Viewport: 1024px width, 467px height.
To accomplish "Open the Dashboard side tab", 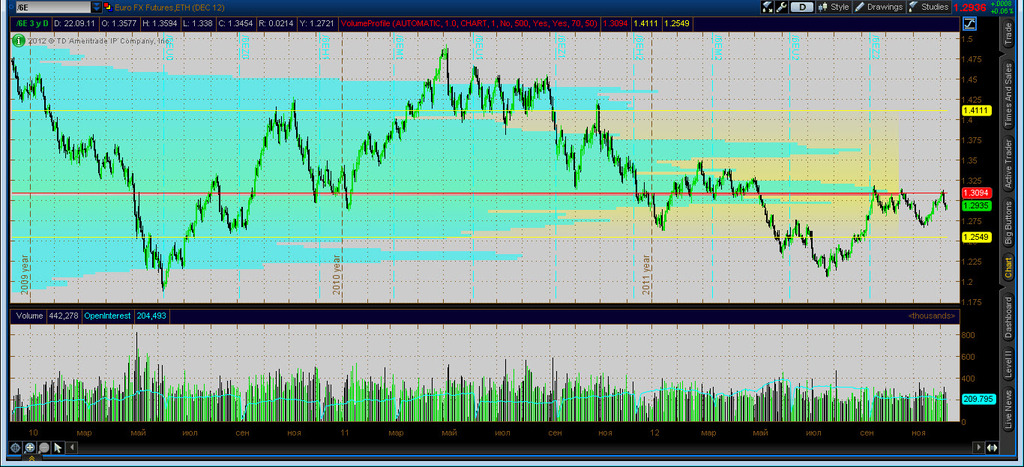I will [1008, 318].
